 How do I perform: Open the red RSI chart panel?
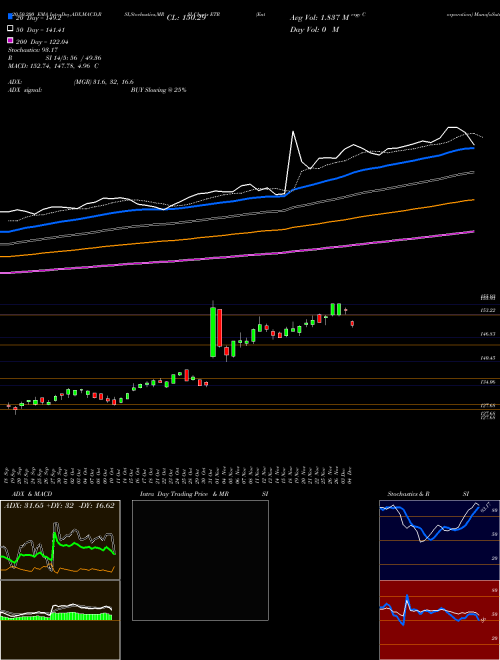tap(439, 620)
